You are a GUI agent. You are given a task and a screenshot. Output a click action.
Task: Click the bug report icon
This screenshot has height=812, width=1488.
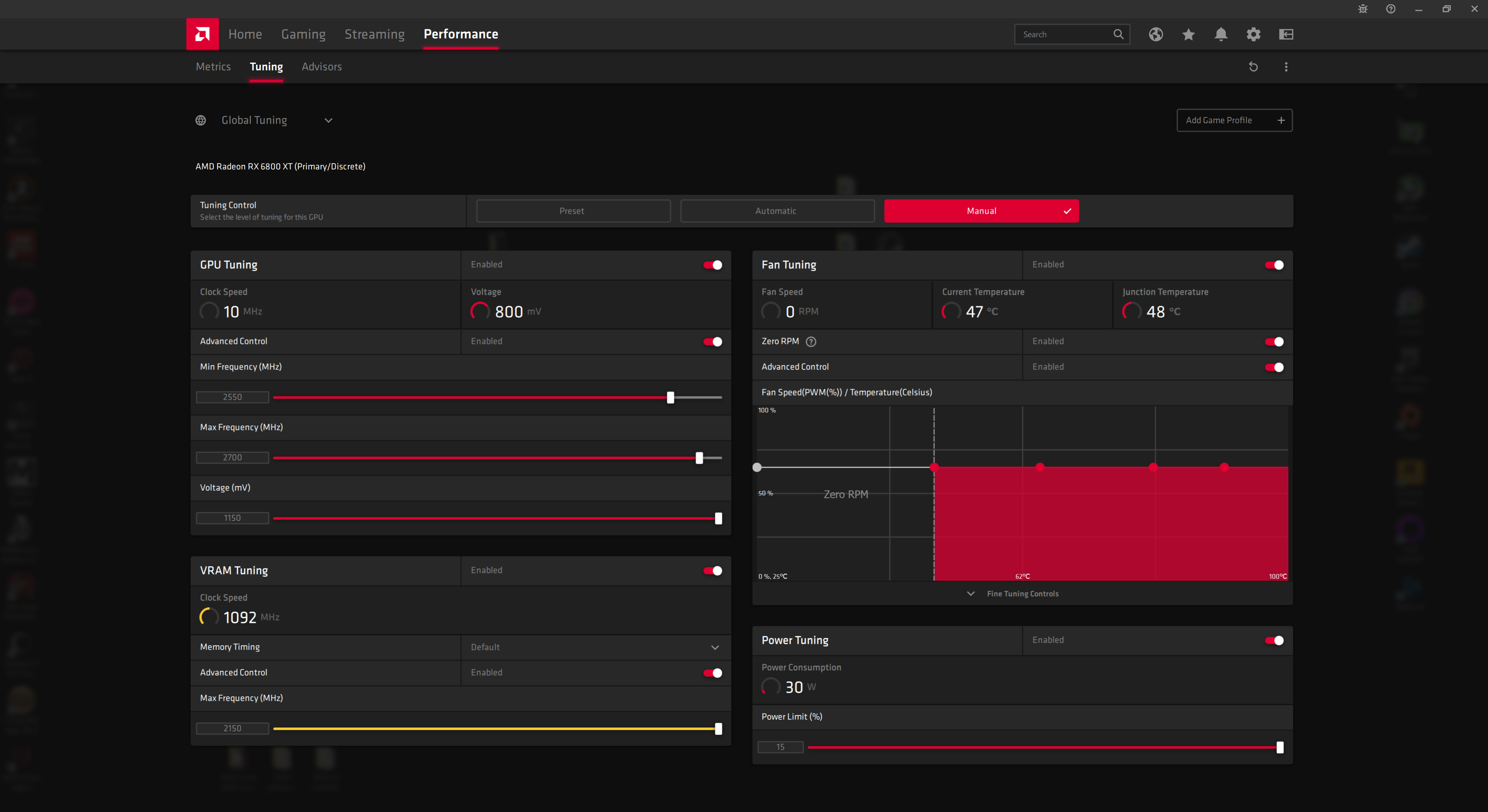(1363, 9)
